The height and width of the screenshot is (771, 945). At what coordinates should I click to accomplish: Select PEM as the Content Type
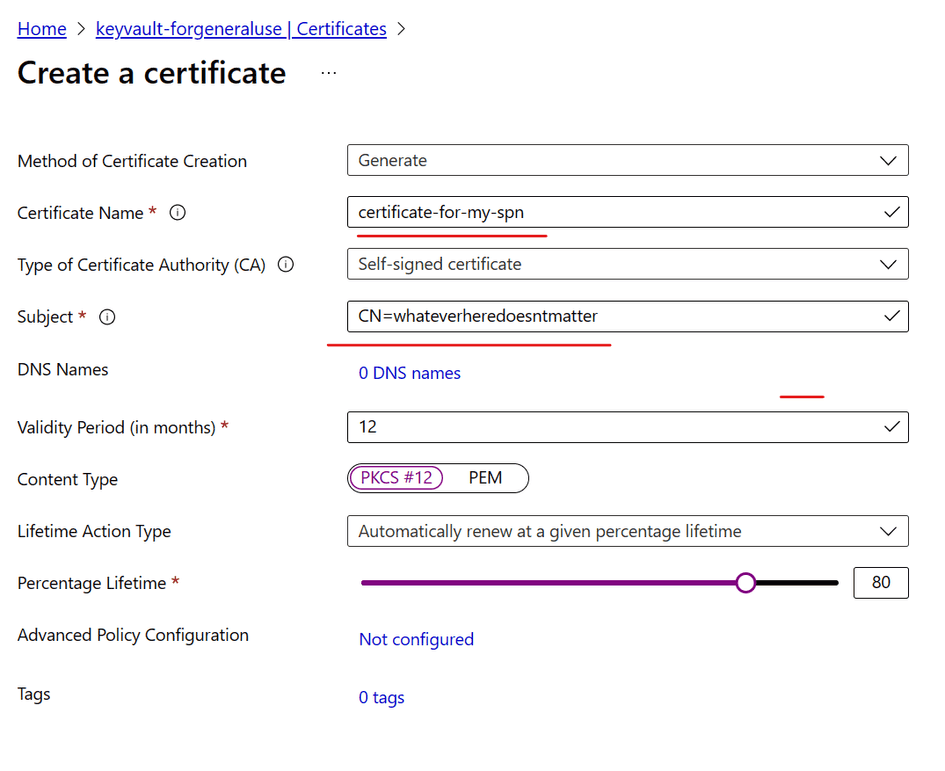487,478
